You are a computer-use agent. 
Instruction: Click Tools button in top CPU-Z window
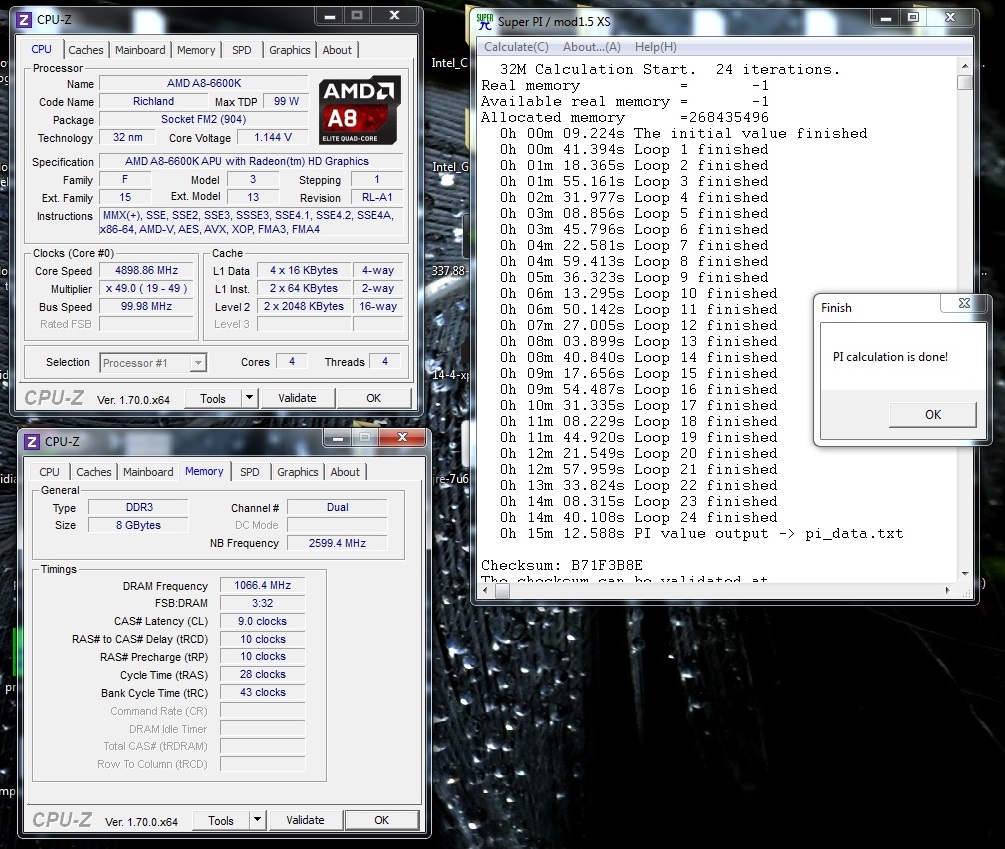213,399
